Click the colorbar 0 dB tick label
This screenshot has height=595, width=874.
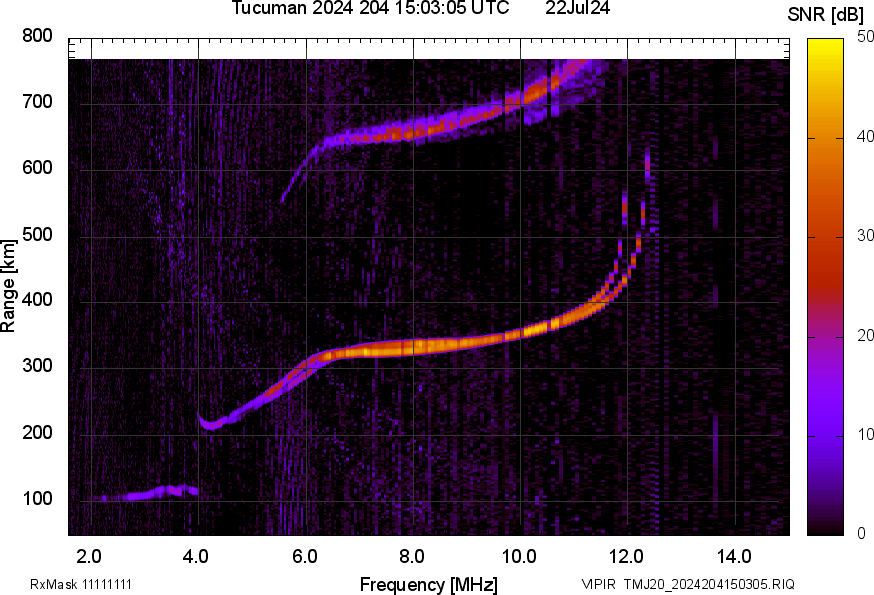[862, 534]
